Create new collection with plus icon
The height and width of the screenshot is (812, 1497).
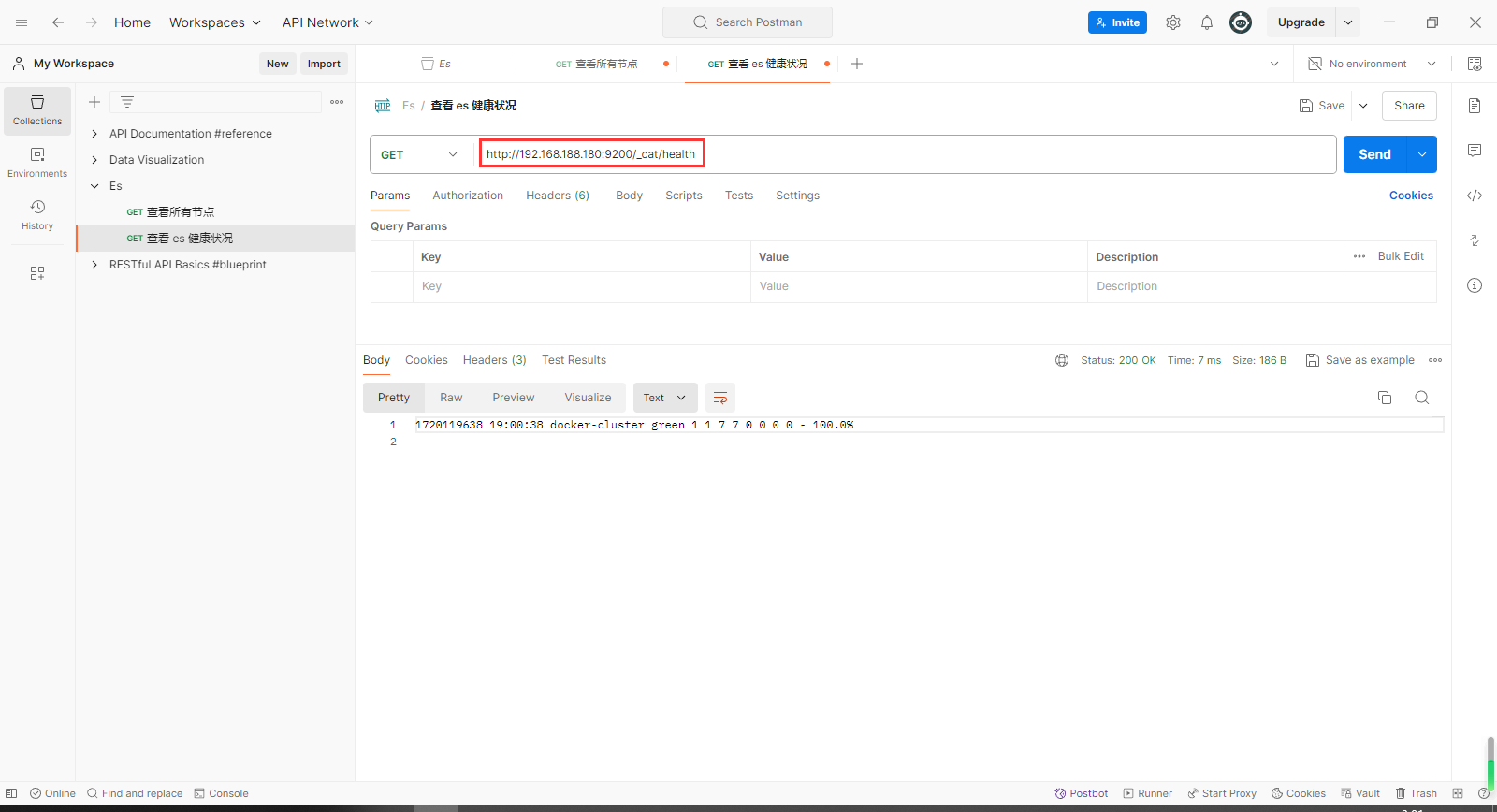(x=94, y=102)
